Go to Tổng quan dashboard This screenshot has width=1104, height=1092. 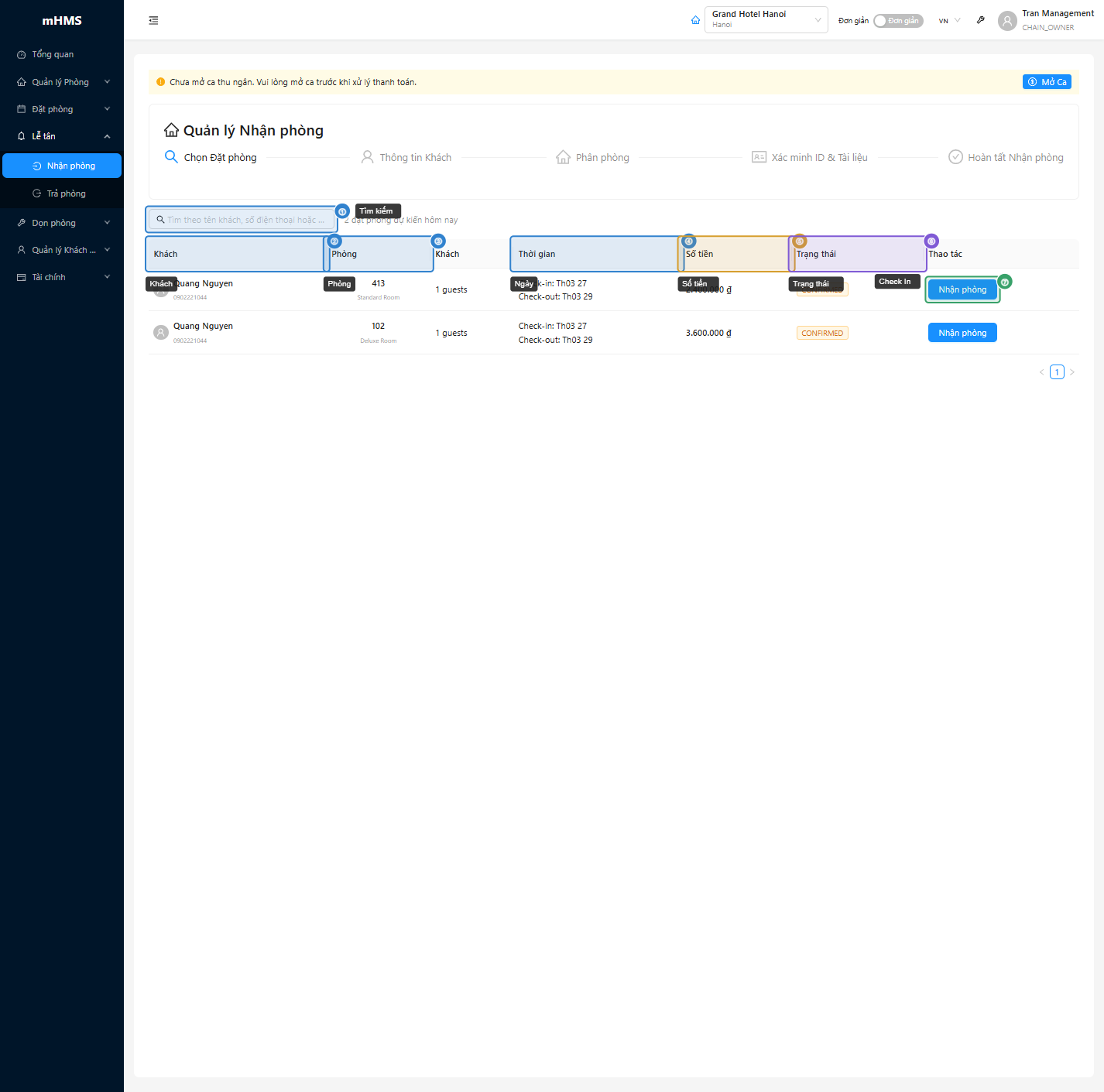coord(53,54)
